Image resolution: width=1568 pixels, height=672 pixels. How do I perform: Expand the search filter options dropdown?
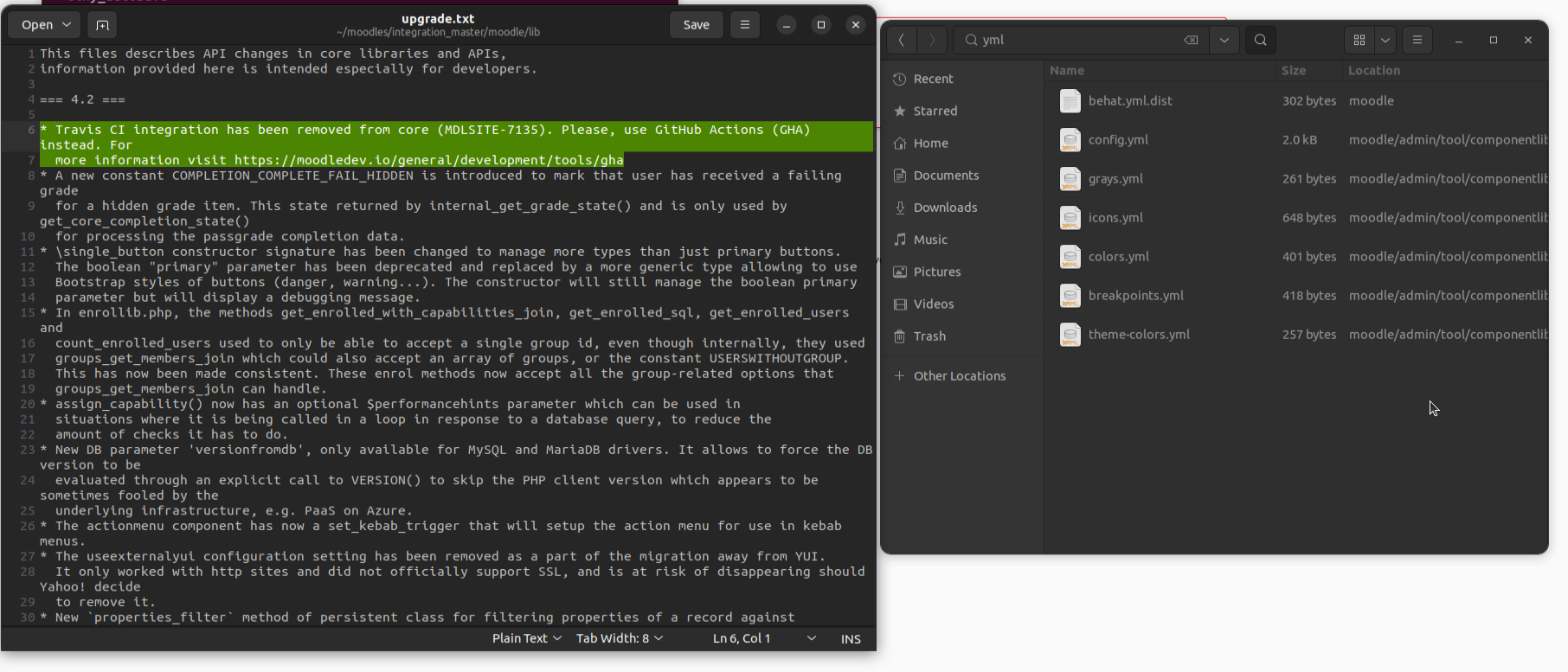click(1224, 40)
